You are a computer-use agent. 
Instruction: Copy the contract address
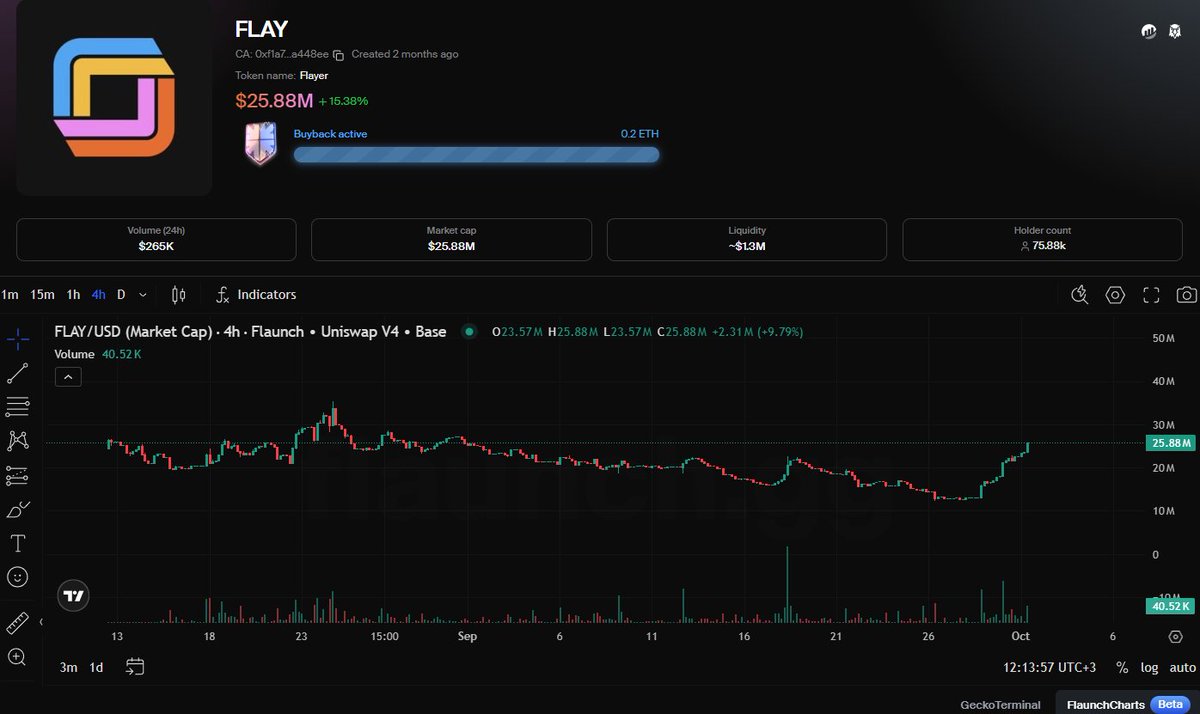coord(338,55)
